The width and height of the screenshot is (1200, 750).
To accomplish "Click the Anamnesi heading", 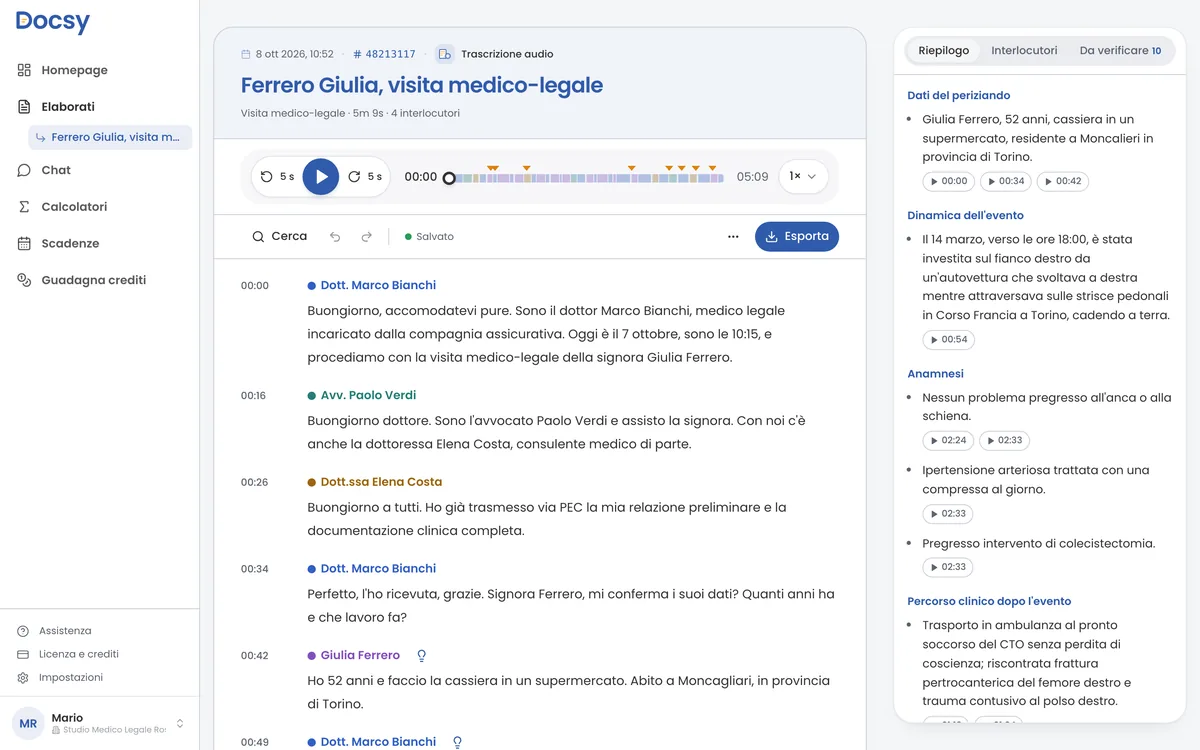I will point(935,374).
